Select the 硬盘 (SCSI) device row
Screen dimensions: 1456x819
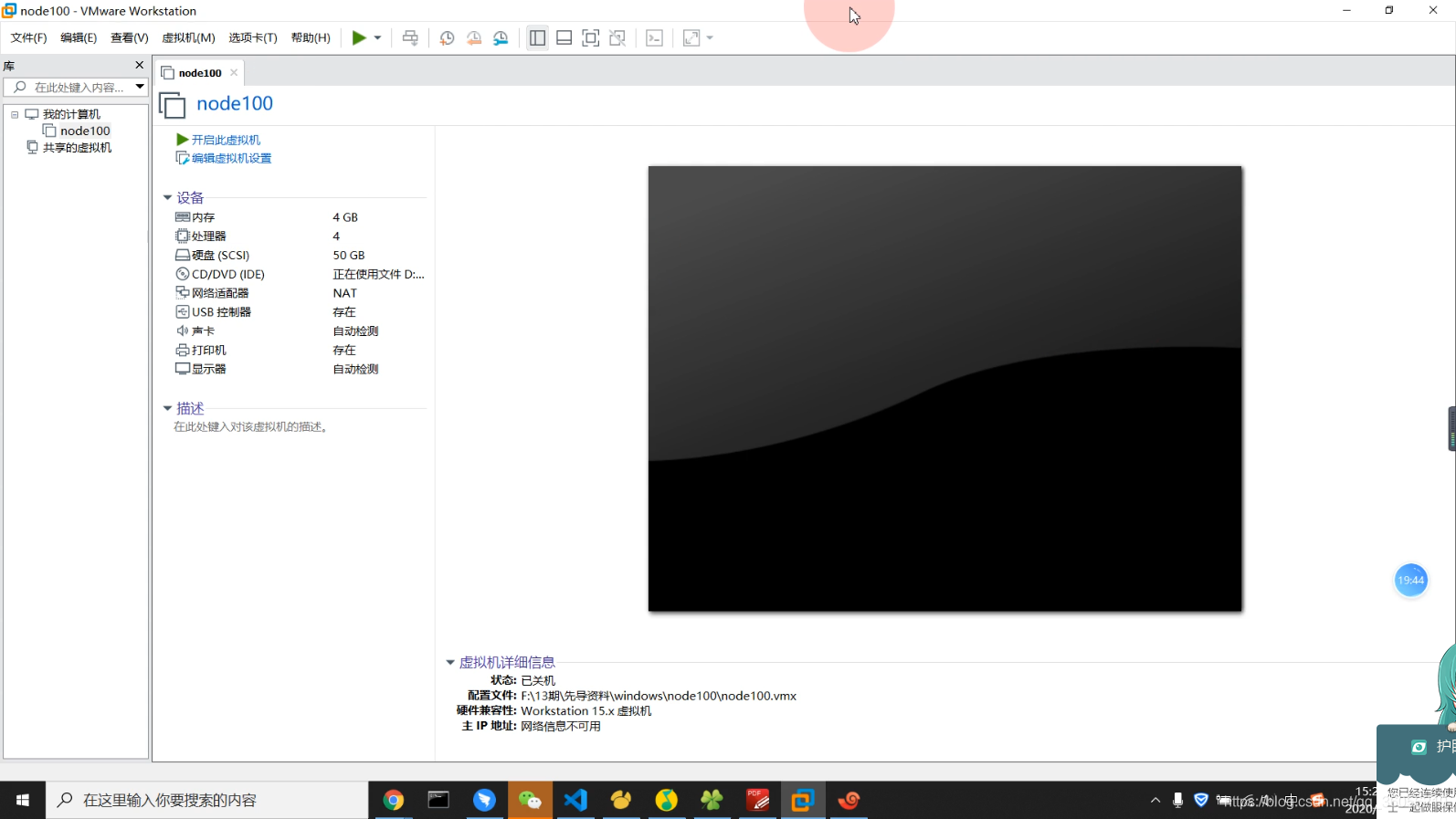click(300, 255)
